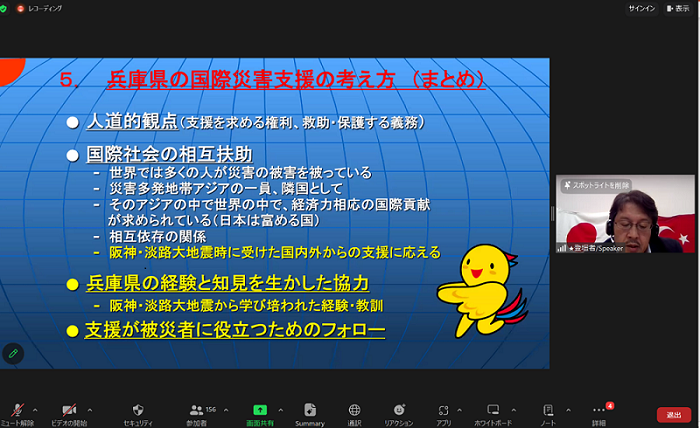Expand Apps options arrow
This screenshot has height=428, width=700.
tap(459, 410)
